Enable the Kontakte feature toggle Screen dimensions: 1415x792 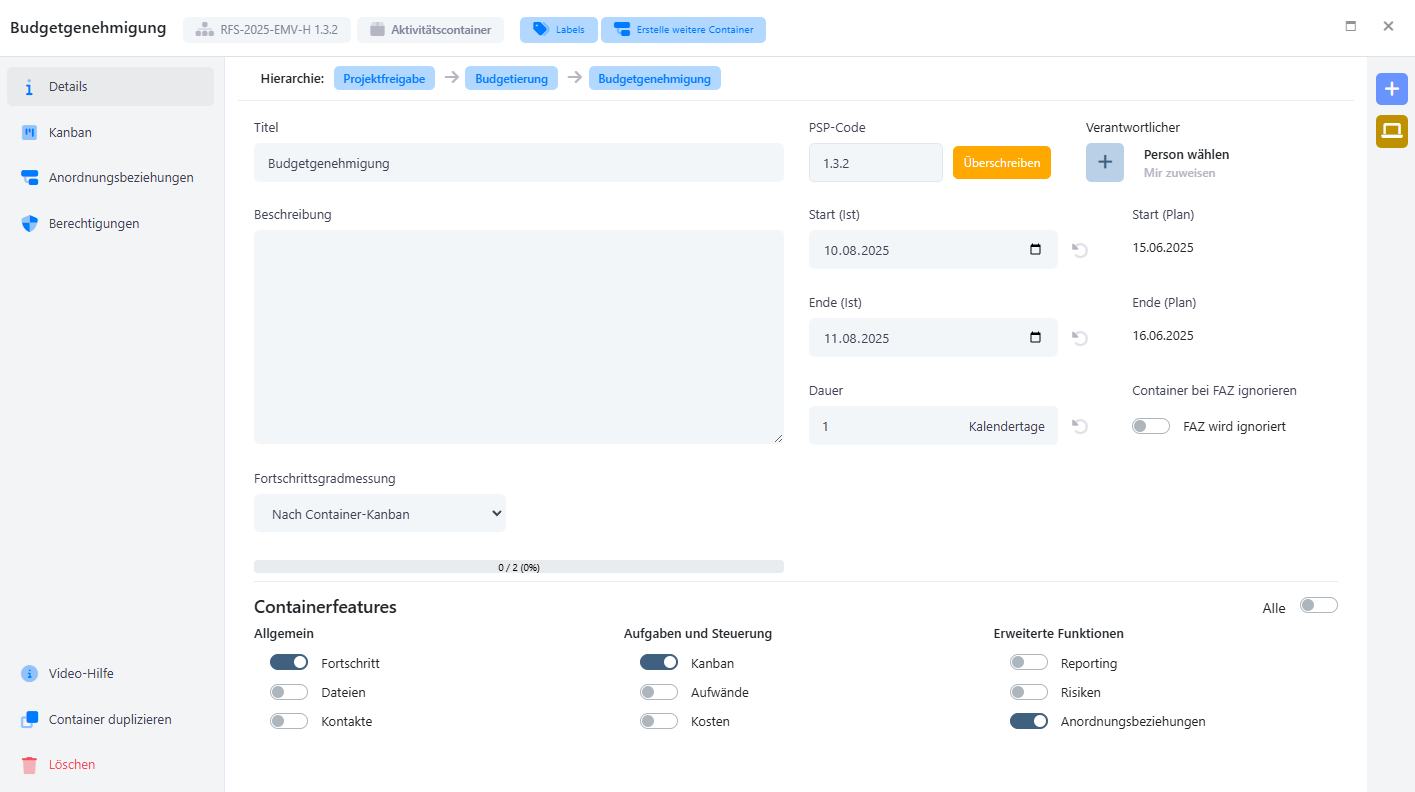pos(289,720)
